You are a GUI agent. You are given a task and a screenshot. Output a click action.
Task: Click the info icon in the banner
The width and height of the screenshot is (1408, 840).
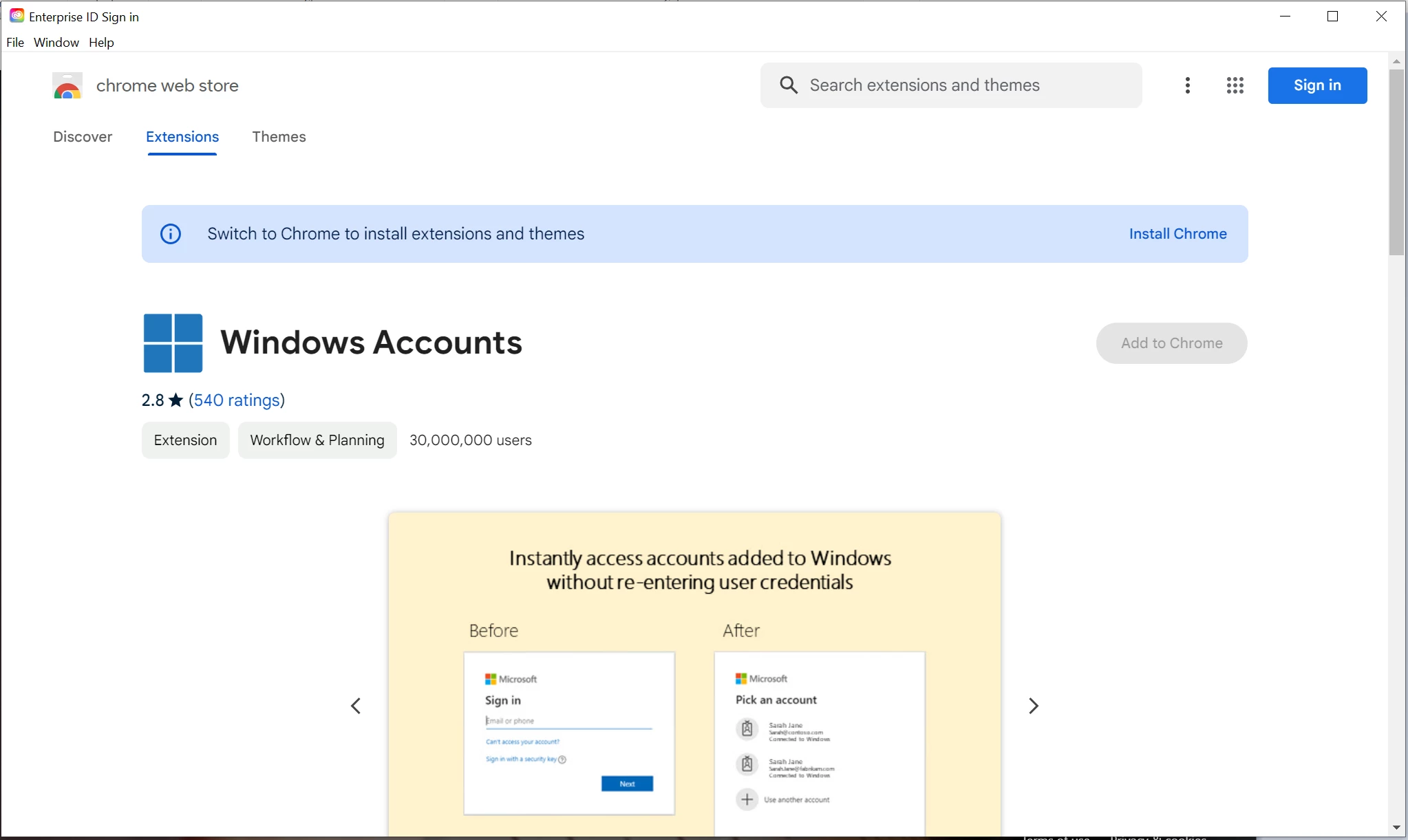[171, 234]
